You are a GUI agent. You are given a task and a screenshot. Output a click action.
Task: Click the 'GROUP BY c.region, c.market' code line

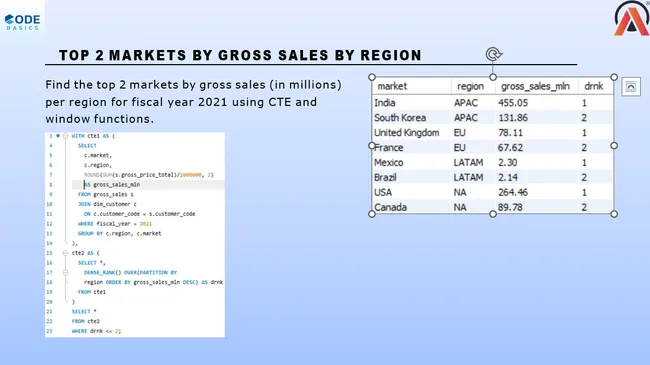point(119,234)
